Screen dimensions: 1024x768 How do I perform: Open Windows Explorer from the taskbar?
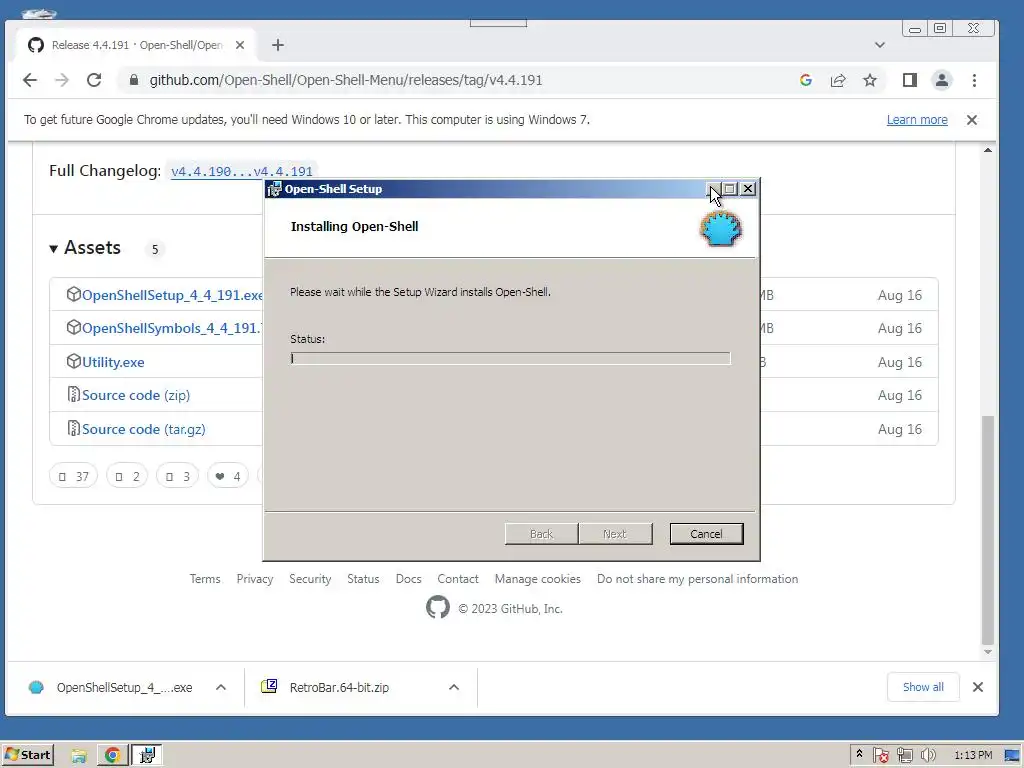coord(79,756)
